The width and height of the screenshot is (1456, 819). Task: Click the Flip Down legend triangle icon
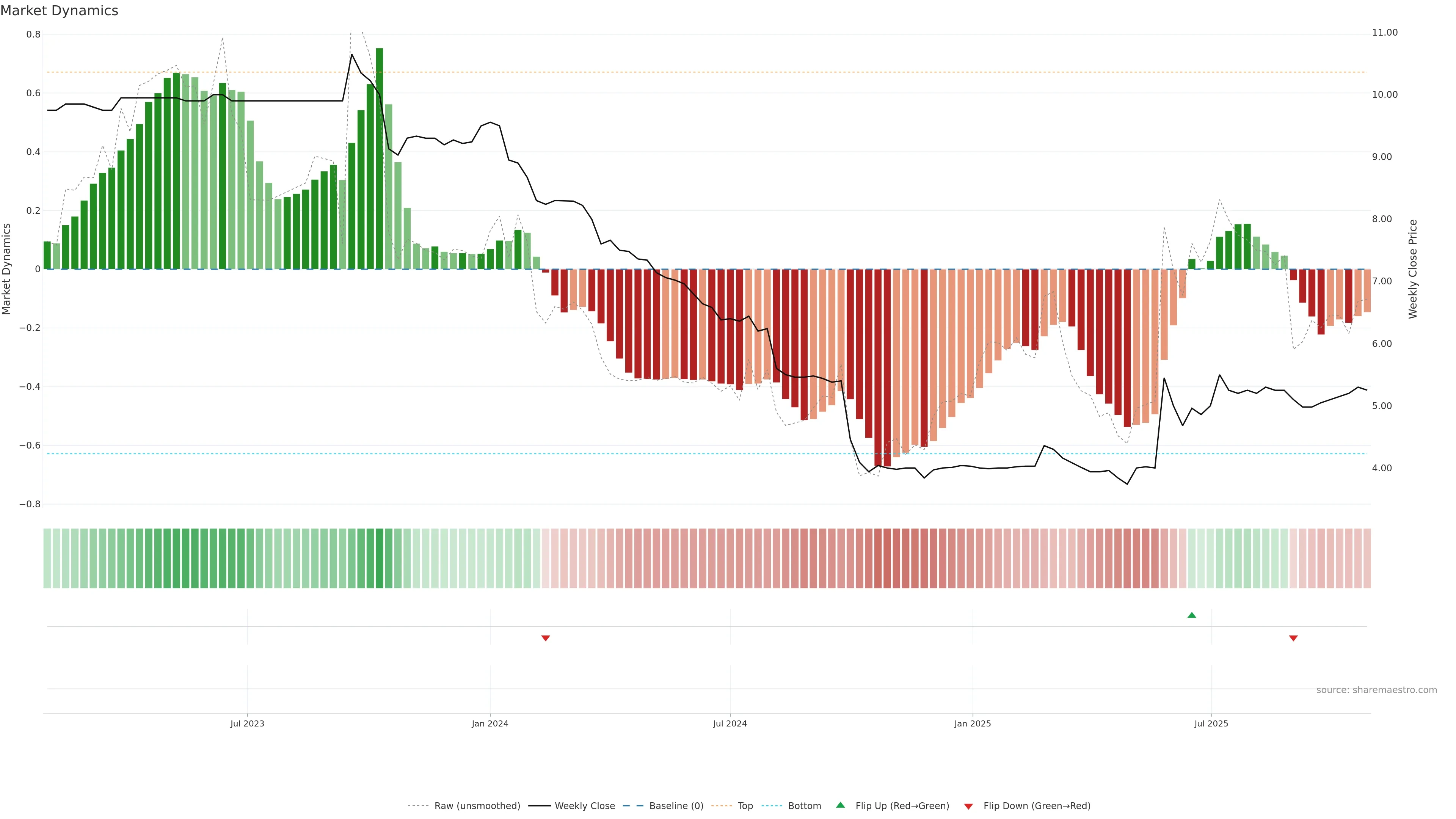pyautogui.click(x=968, y=806)
